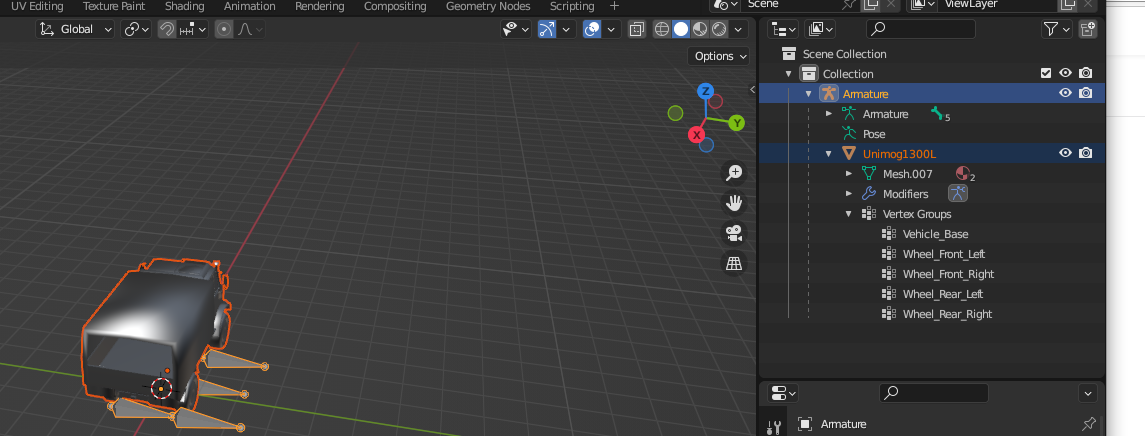This screenshot has width=1145, height=436.
Task: Open sidebar with small arrow at viewport edge
Action: click(752, 89)
